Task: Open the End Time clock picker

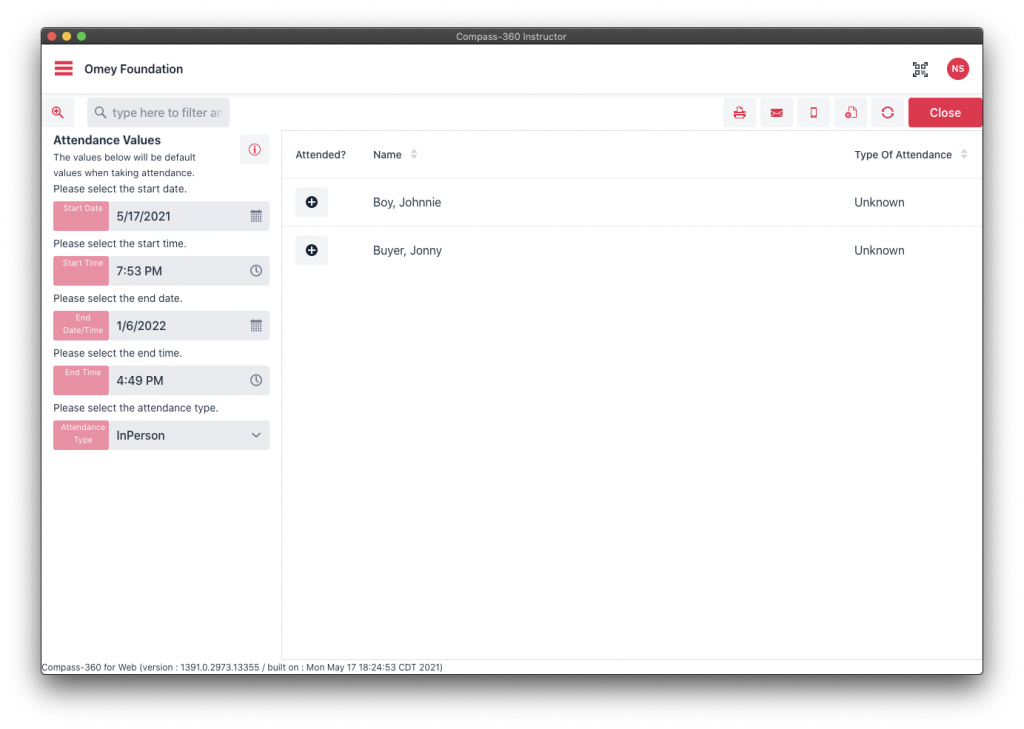Action: pos(256,381)
